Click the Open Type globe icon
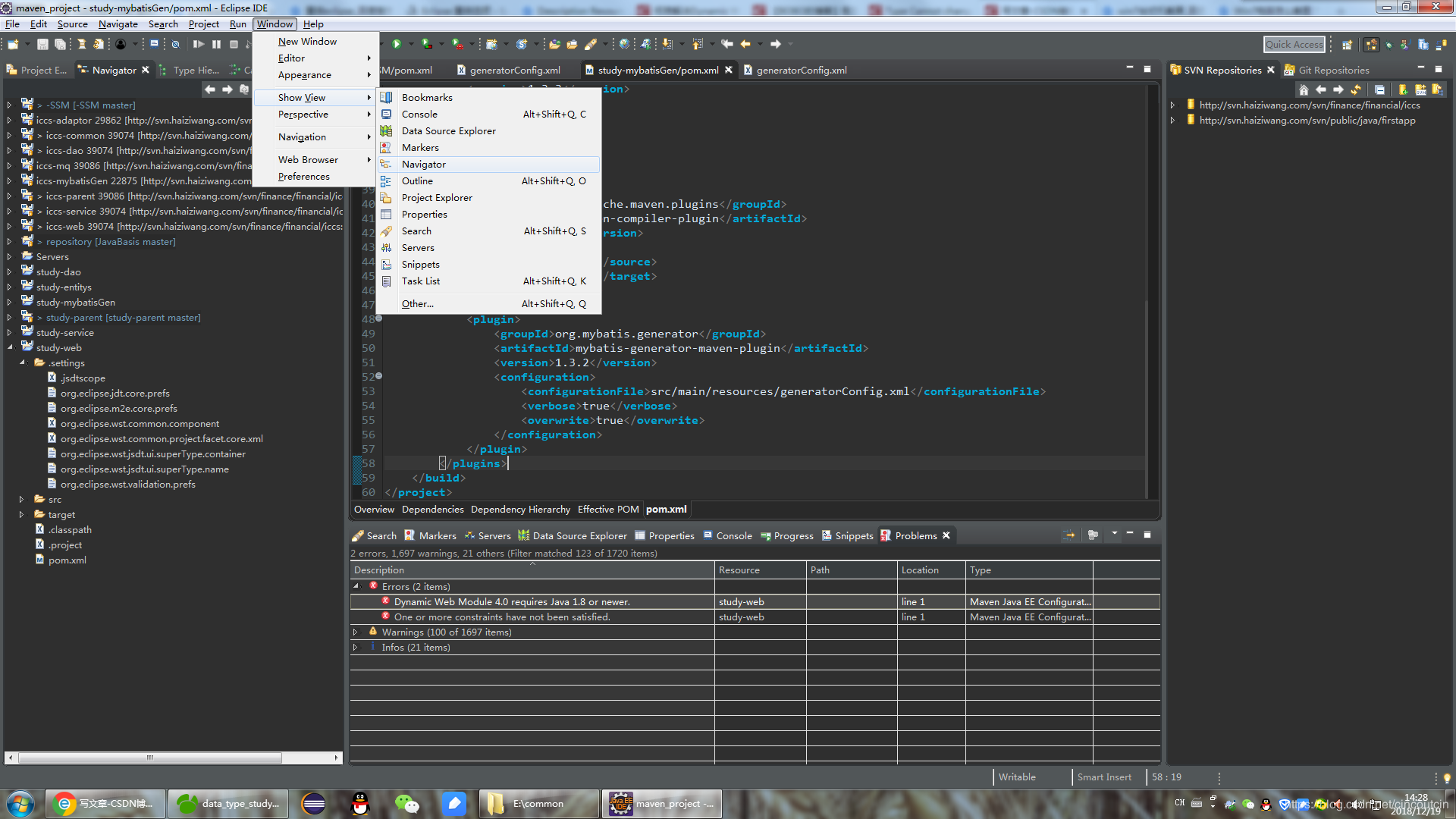The height and width of the screenshot is (819, 1456). 623,44
